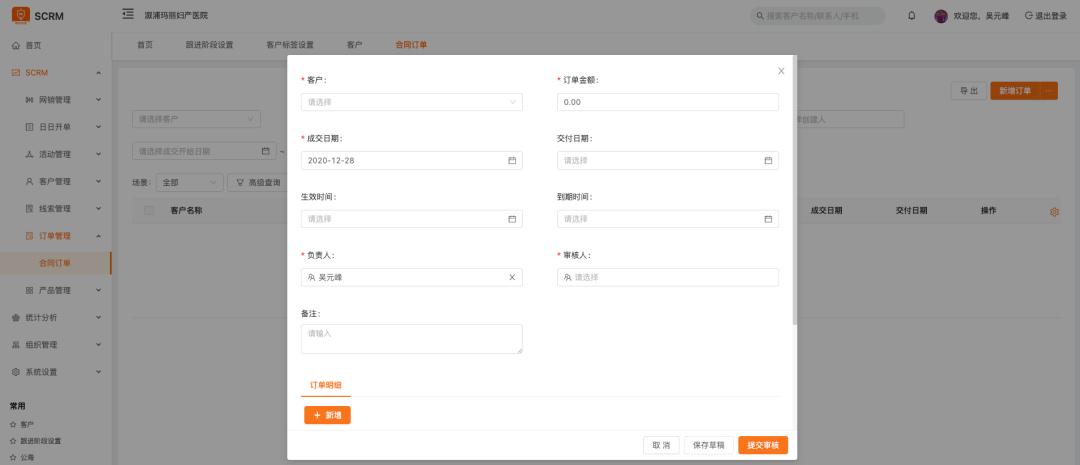Click the 提交审核 button
Image resolution: width=1080 pixels, height=465 pixels.
[x=763, y=445]
